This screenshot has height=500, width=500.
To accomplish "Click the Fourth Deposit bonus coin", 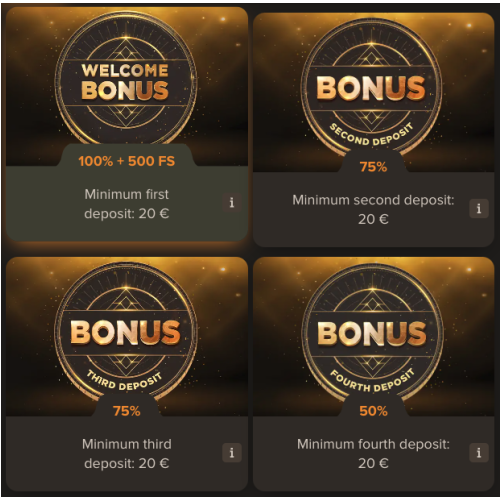I will point(372,332).
